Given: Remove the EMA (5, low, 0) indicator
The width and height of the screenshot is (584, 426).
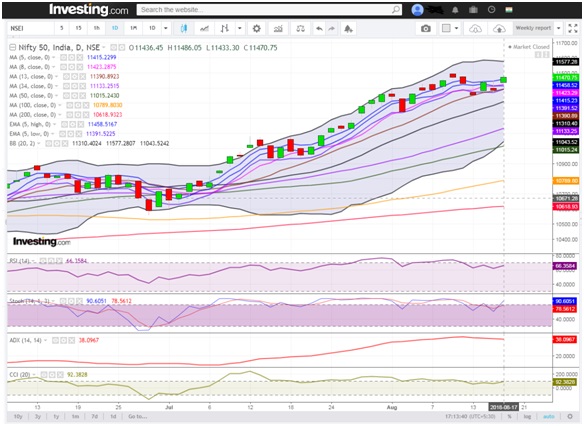Looking at the screenshot, I should 79,134.
